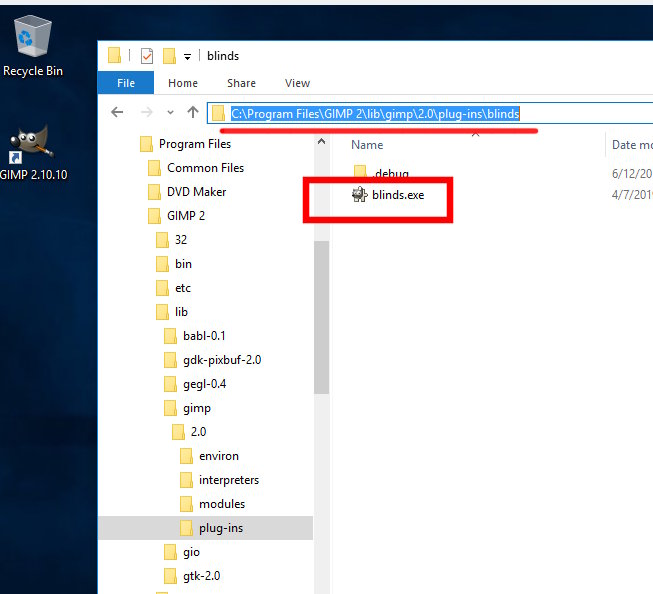Image resolution: width=653 pixels, height=594 pixels.
Task: Click the folder icon in the title bar
Action: pyautogui.click(x=114, y=55)
